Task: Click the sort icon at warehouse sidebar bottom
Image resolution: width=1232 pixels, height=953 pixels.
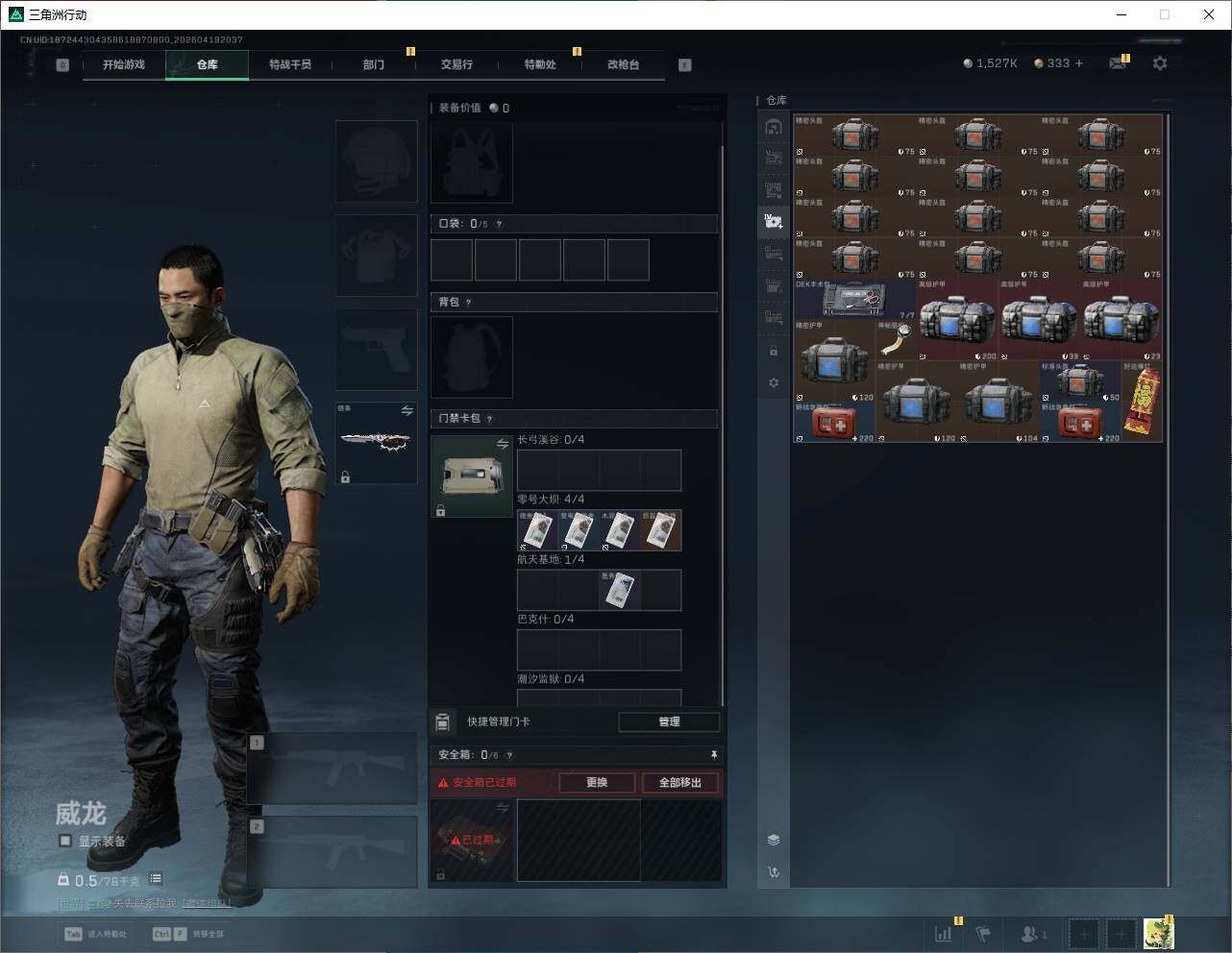Action: point(774,872)
